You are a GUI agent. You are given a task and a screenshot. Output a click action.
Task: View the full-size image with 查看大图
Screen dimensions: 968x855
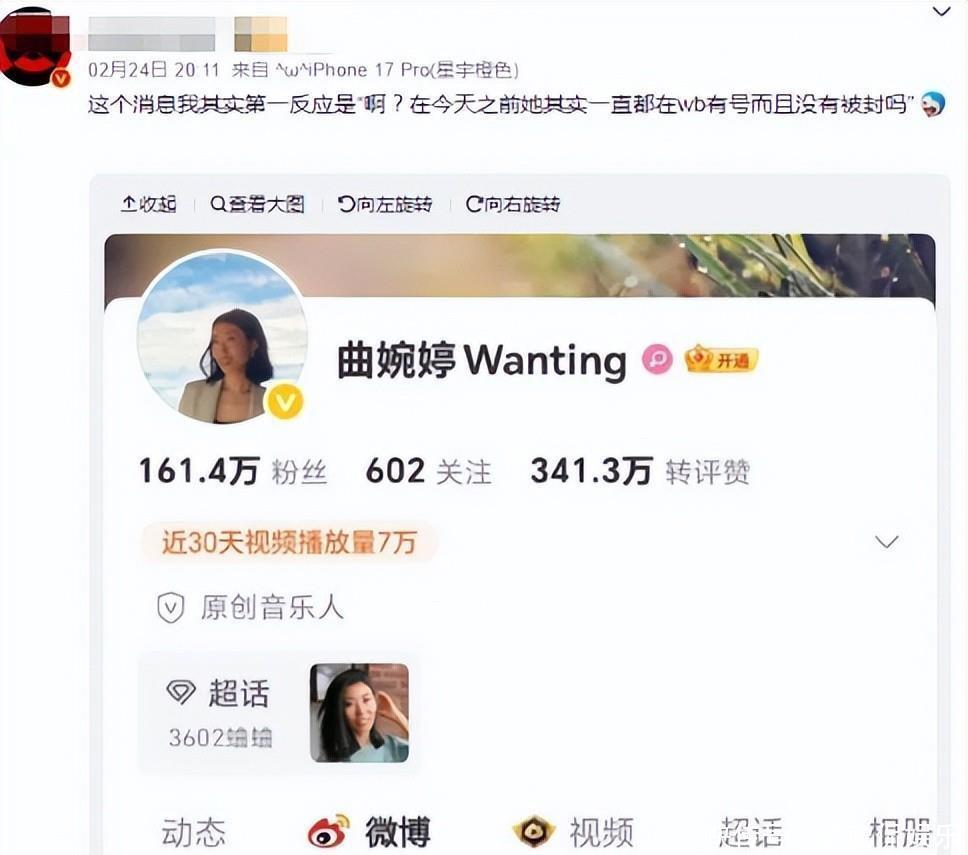tap(257, 204)
